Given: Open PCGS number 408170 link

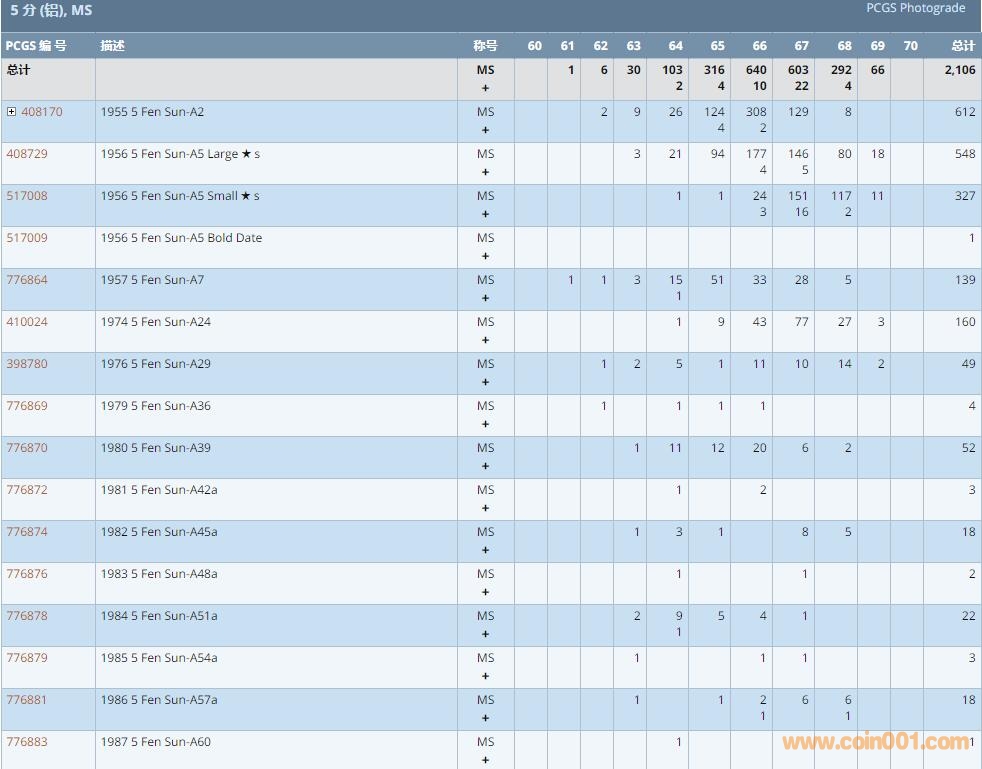Looking at the screenshot, I should click(x=42, y=112).
